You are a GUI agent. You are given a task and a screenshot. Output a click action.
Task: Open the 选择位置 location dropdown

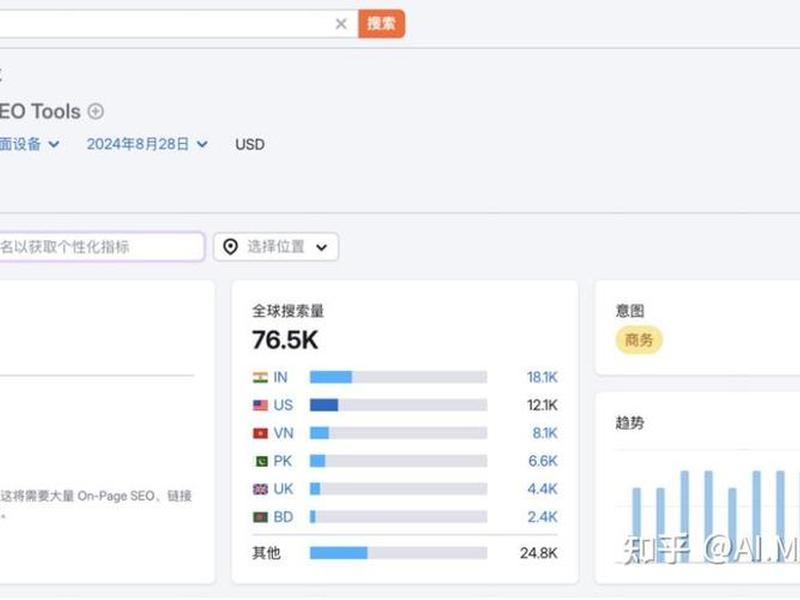click(x=276, y=247)
